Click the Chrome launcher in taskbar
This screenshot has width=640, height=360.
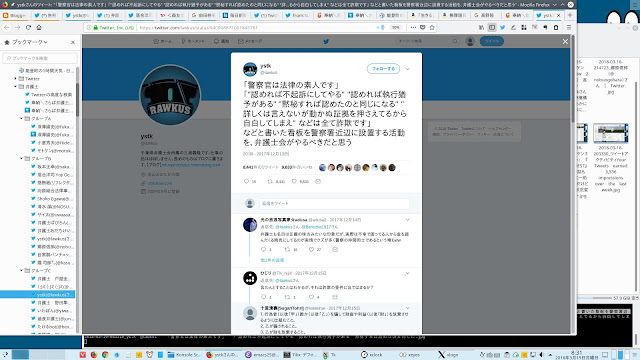(x=105, y=355)
